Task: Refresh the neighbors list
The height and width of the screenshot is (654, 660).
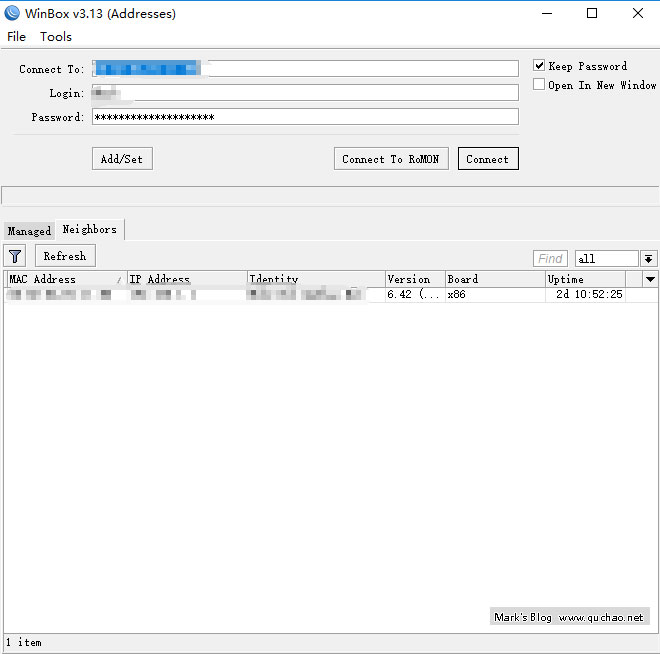Action: (65, 256)
